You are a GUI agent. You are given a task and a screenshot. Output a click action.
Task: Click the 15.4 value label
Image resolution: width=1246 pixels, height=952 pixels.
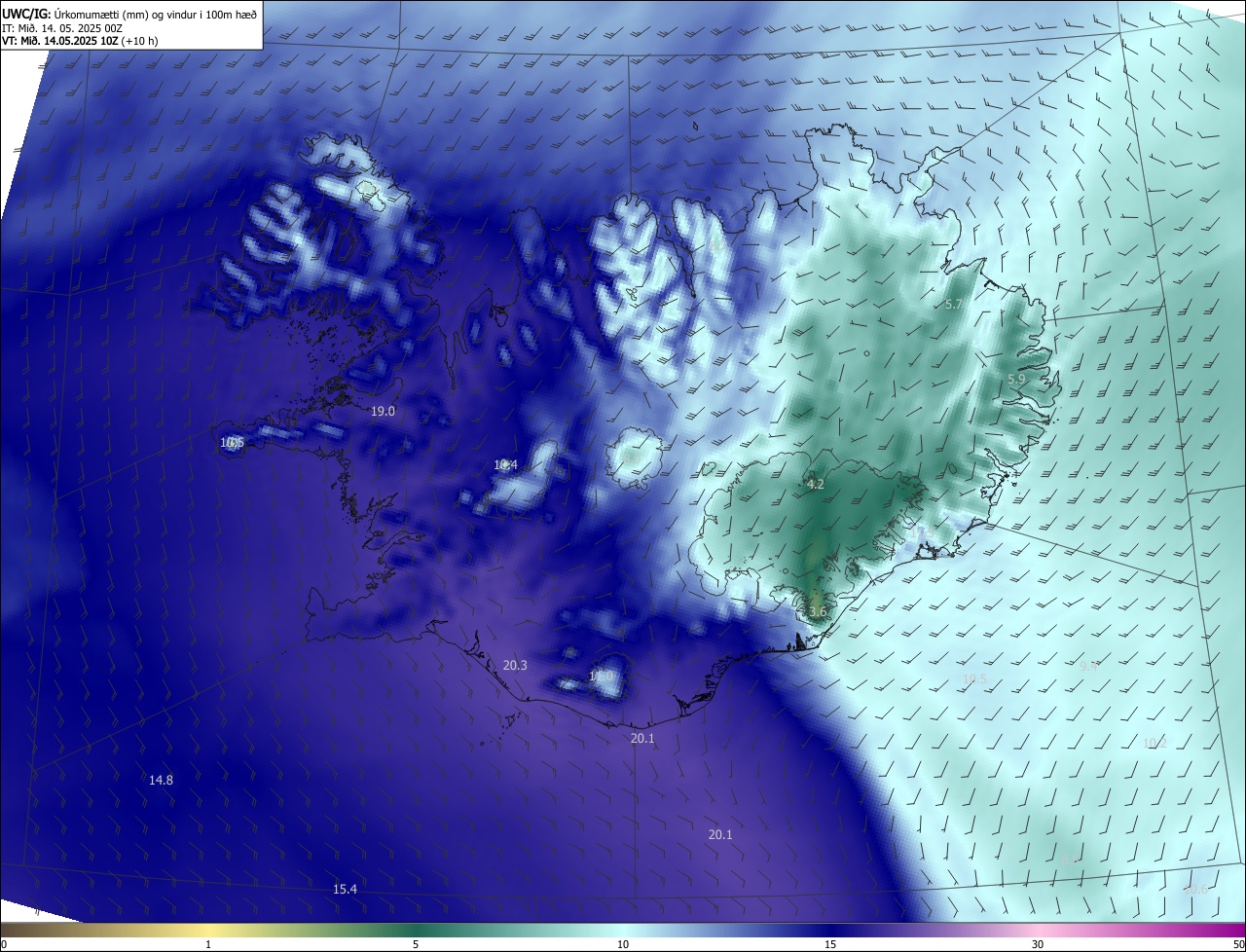click(345, 889)
